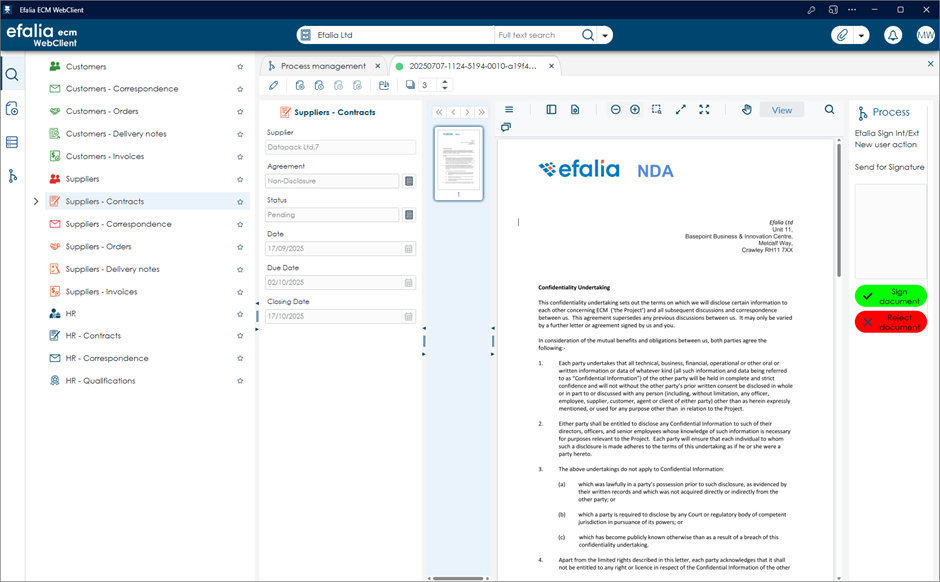This screenshot has height=582, width=940.
Task: Open the two-page layout view icon
Action: (551, 109)
